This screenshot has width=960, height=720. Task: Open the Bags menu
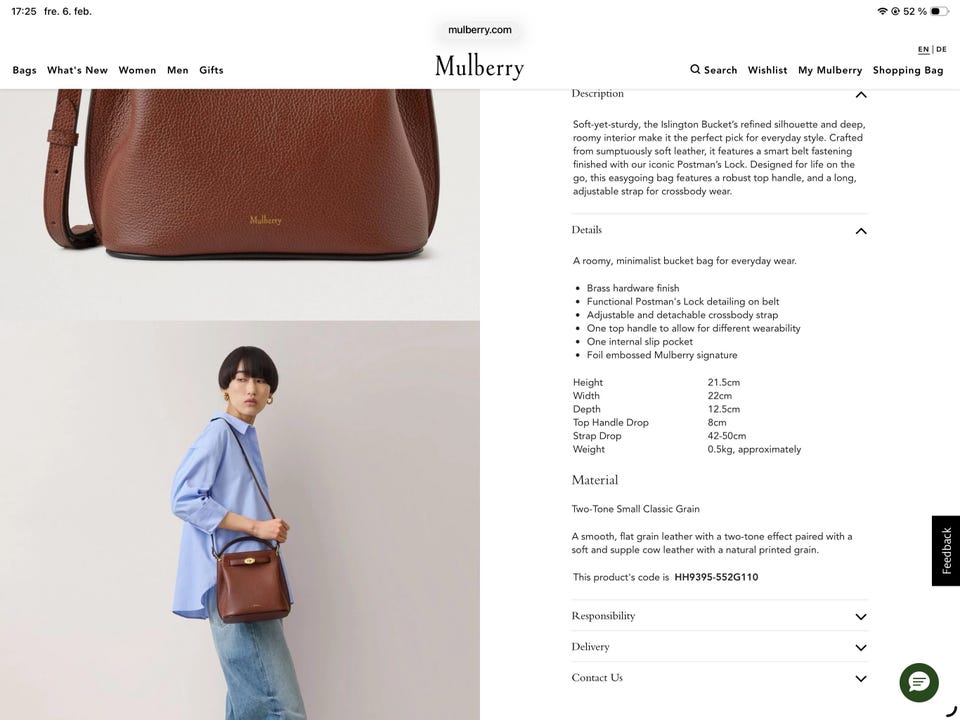[x=24, y=70]
